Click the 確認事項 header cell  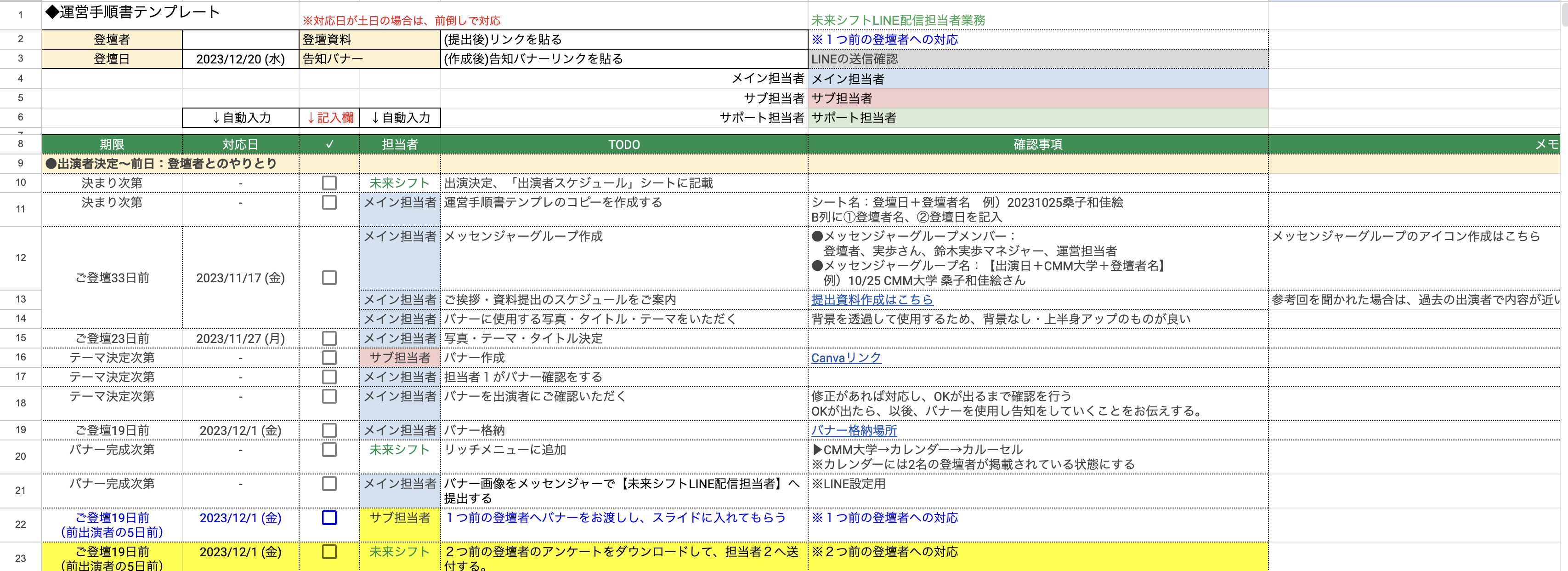1037,144
